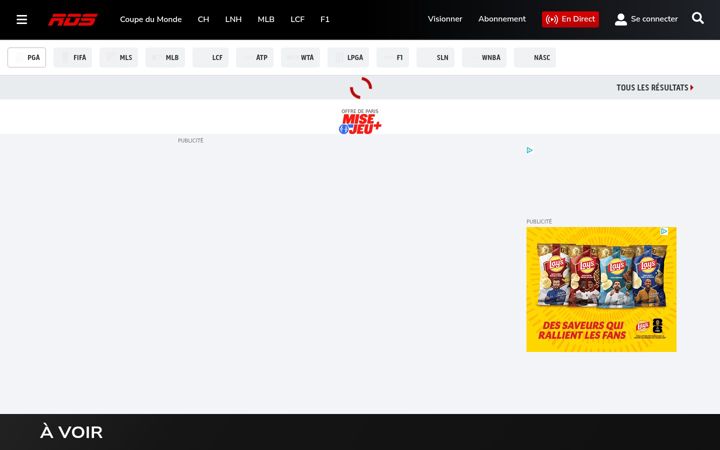The height and width of the screenshot is (450, 720).
Task: Click the Visionner link
Action: tap(444, 19)
